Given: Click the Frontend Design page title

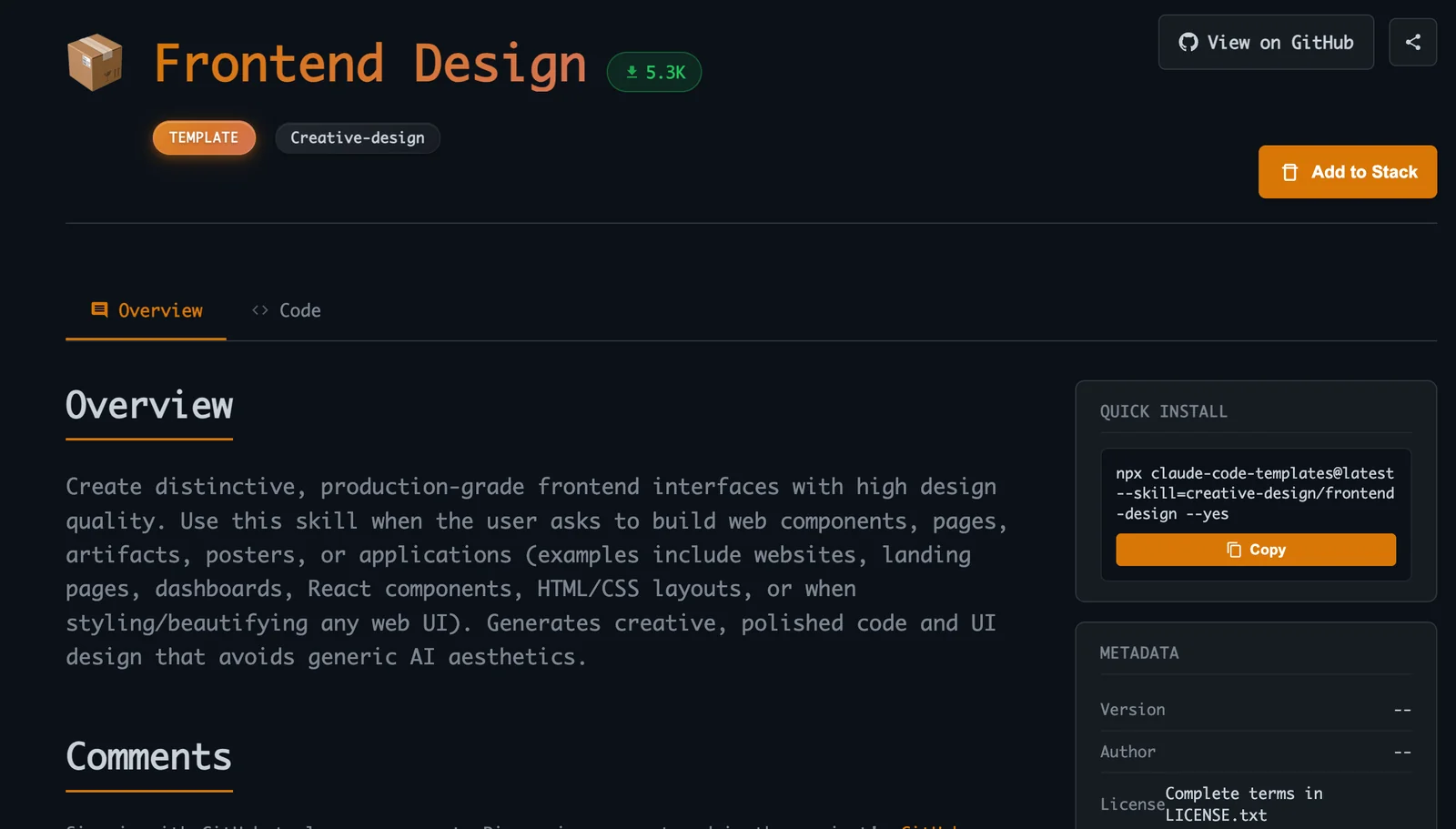Looking at the screenshot, I should coord(369,64).
